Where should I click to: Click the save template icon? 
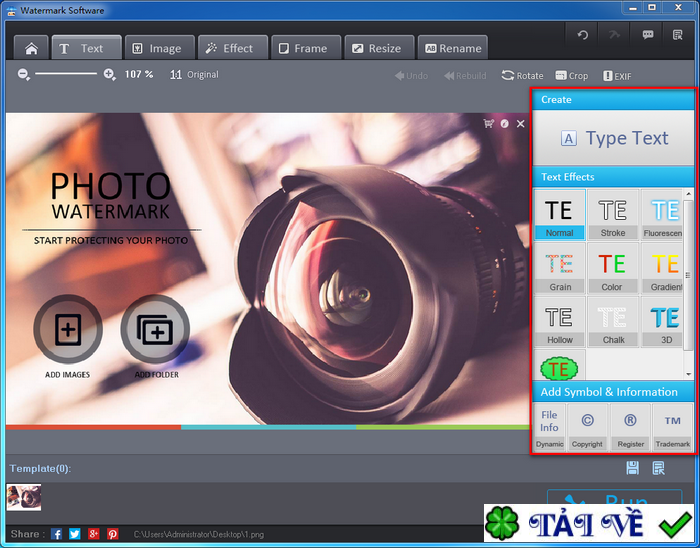pyautogui.click(x=632, y=468)
